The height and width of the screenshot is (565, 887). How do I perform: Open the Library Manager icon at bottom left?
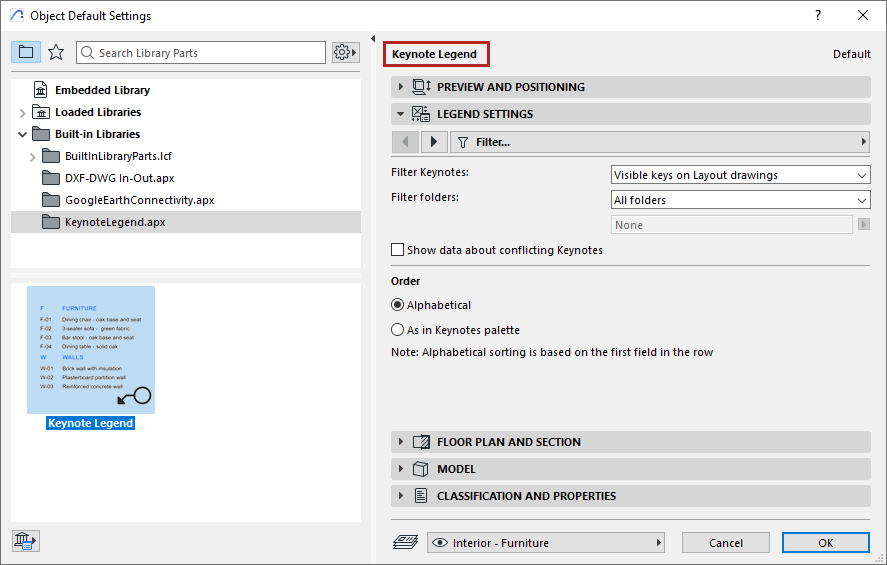click(25, 541)
